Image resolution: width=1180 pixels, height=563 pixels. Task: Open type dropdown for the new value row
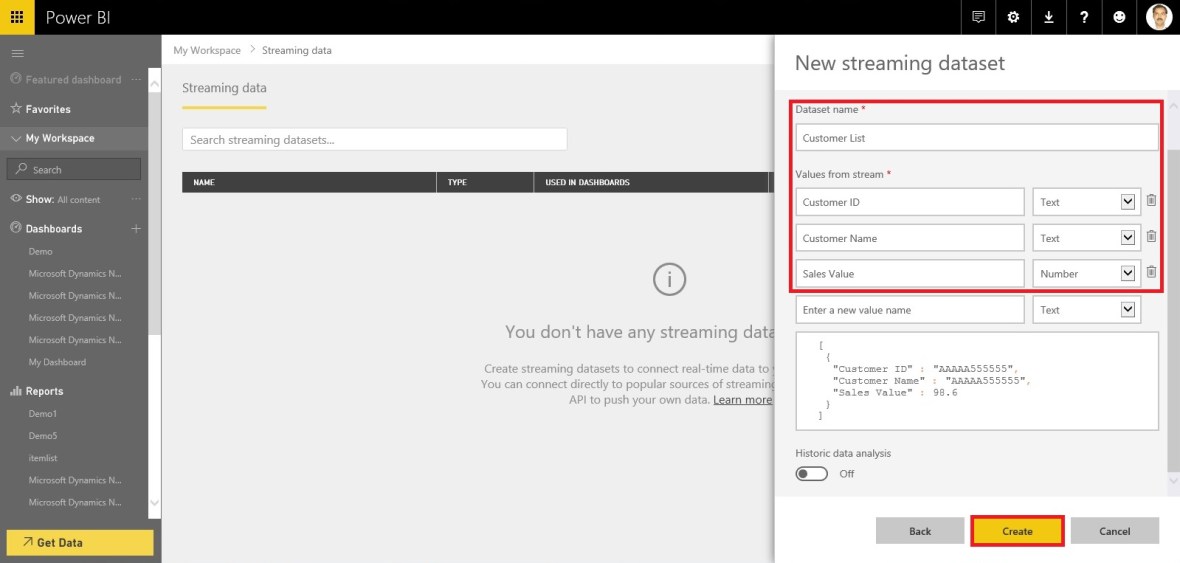coord(1087,309)
